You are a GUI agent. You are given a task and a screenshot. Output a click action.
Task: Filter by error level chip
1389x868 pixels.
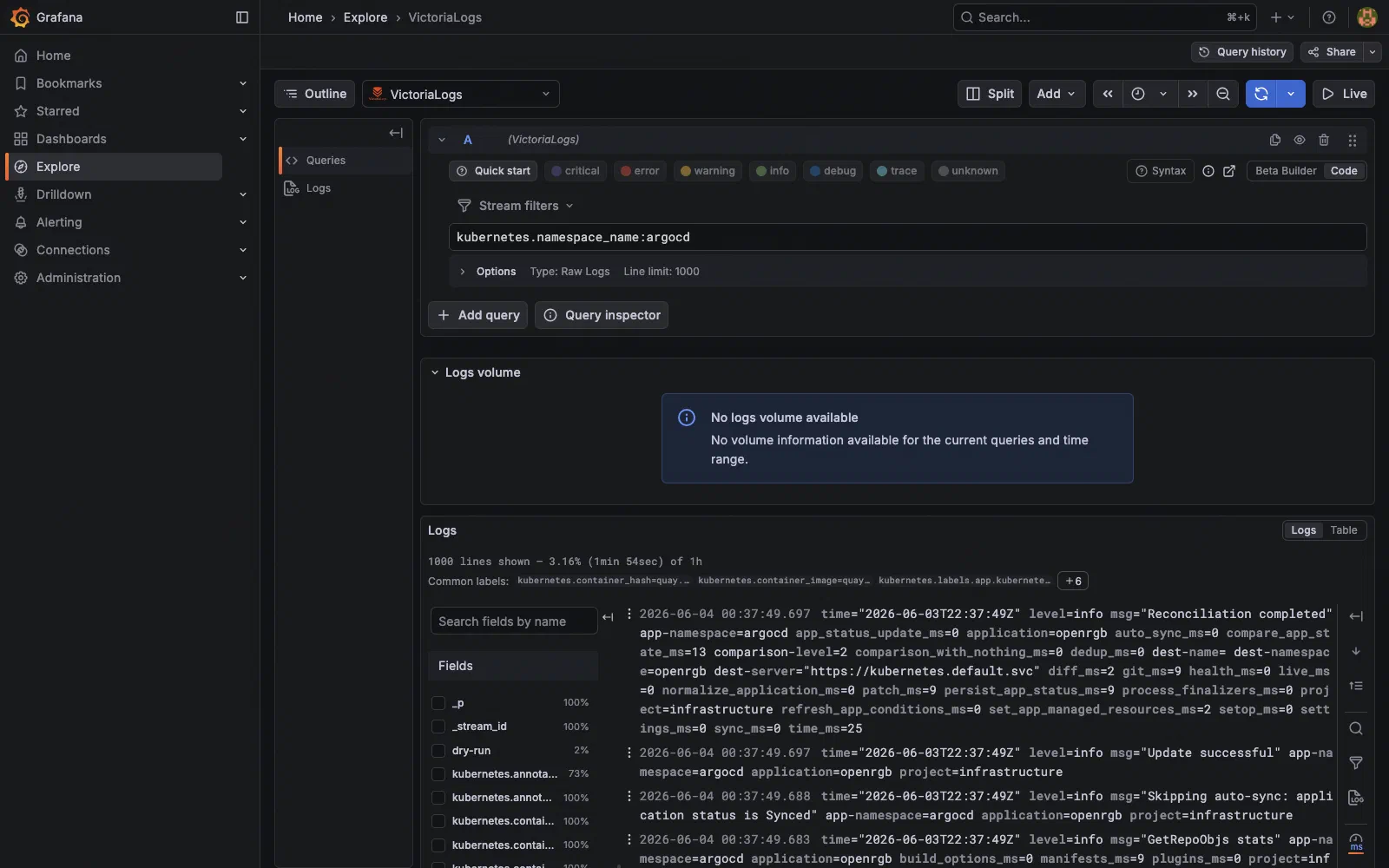pyautogui.click(x=640, y=171)
